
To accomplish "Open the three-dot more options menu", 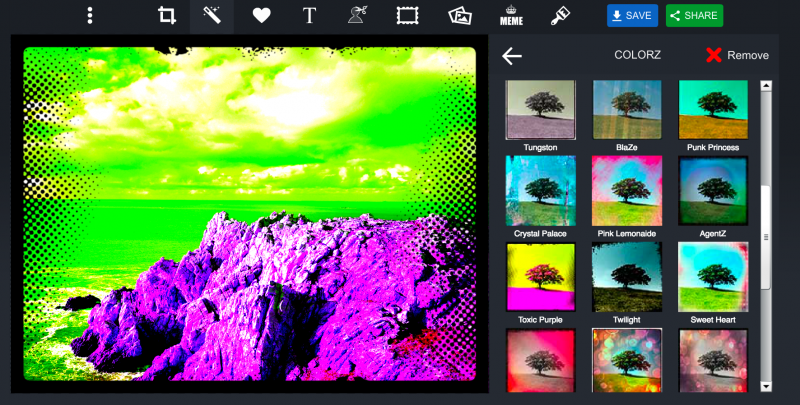I will [x=90, y=16].
